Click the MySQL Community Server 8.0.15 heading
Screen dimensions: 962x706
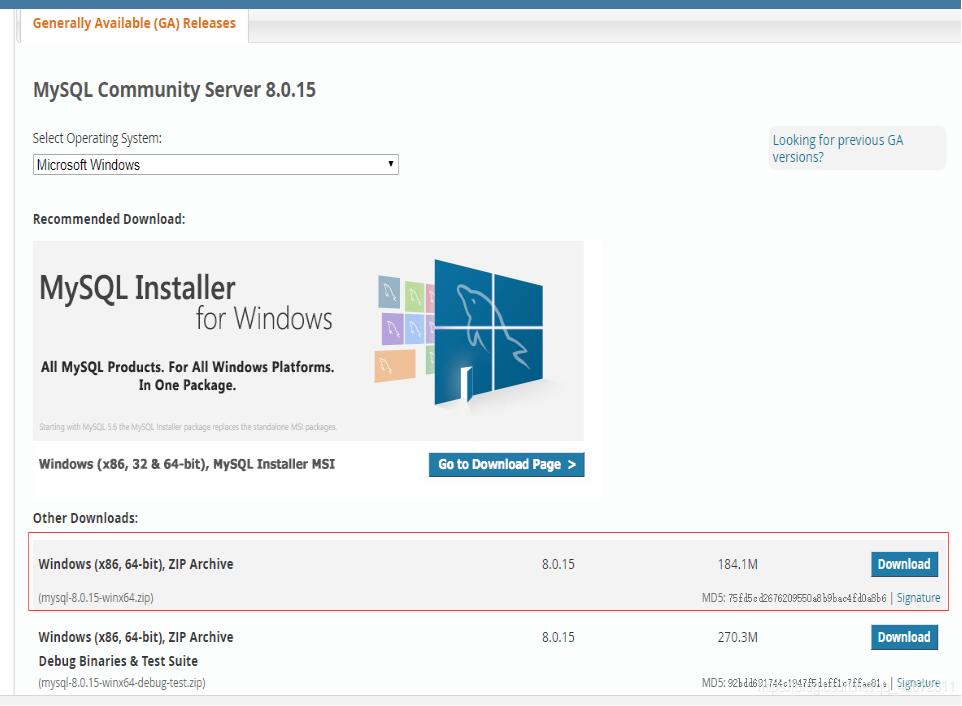pos(174,90)
